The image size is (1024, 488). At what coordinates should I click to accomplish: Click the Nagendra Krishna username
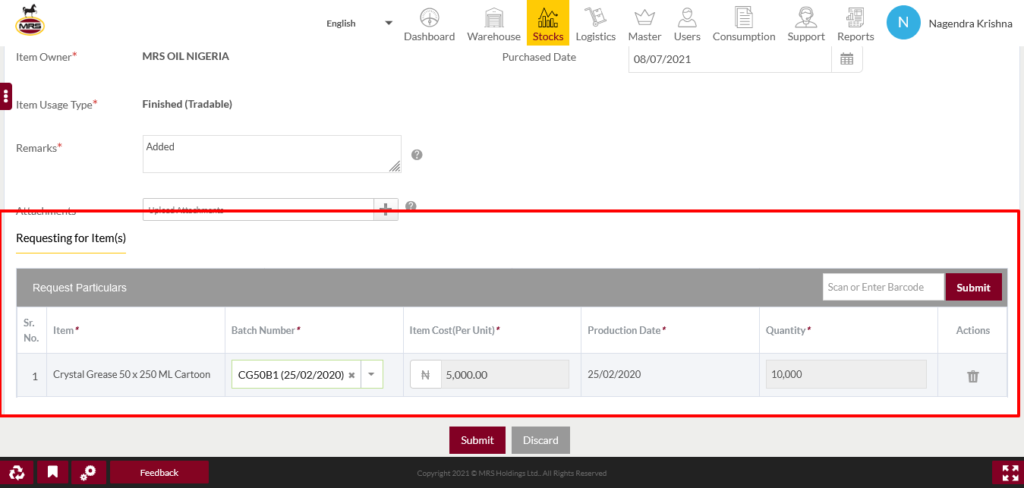pyautogui.click(x=970, y=23)
